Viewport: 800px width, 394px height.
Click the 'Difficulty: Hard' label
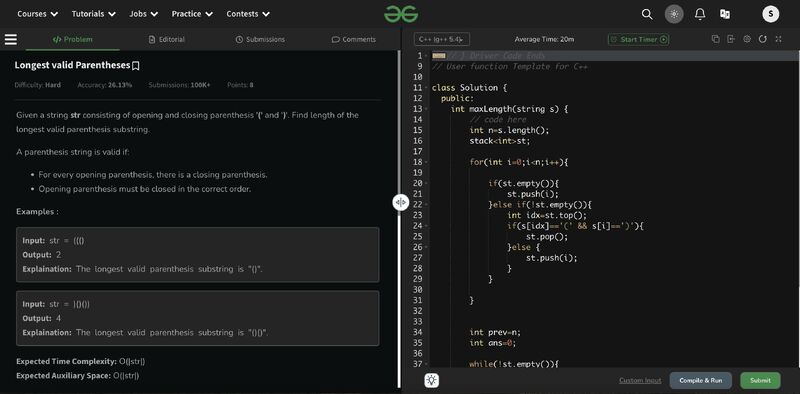(x=38, y=85)
